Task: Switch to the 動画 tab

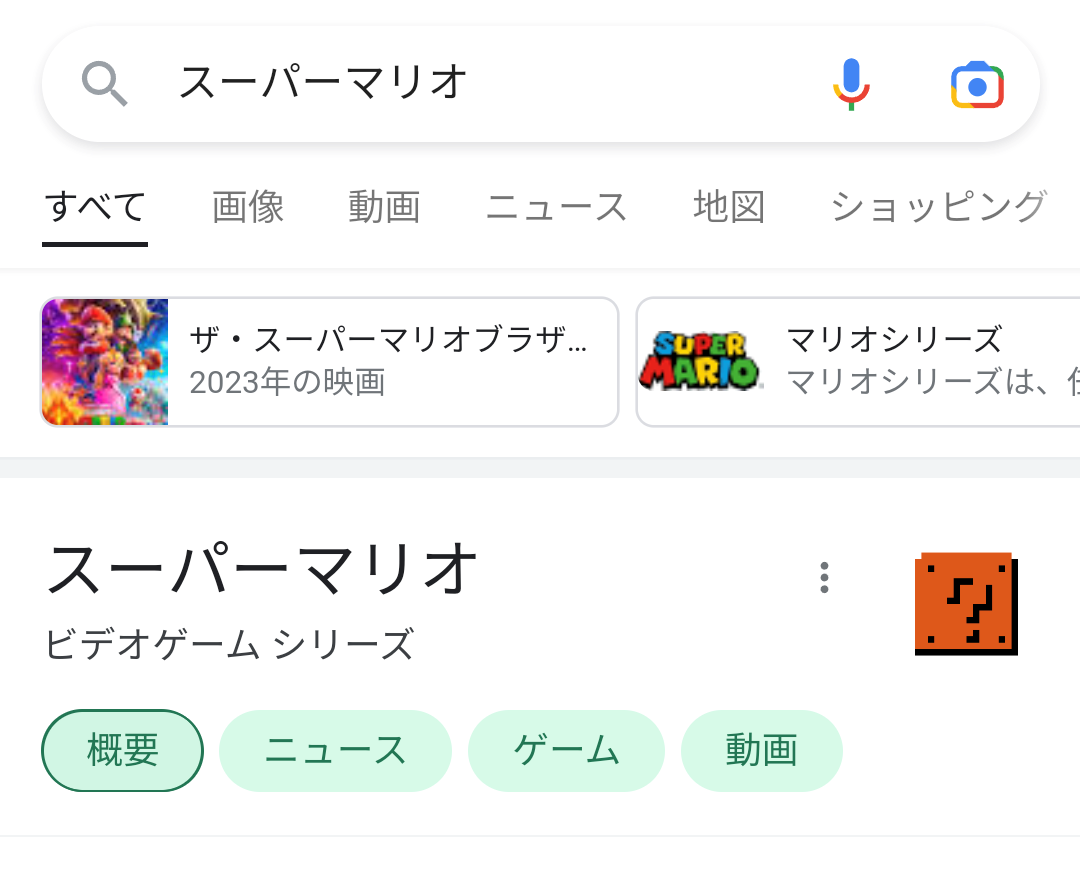Action: tap(384, 207)
